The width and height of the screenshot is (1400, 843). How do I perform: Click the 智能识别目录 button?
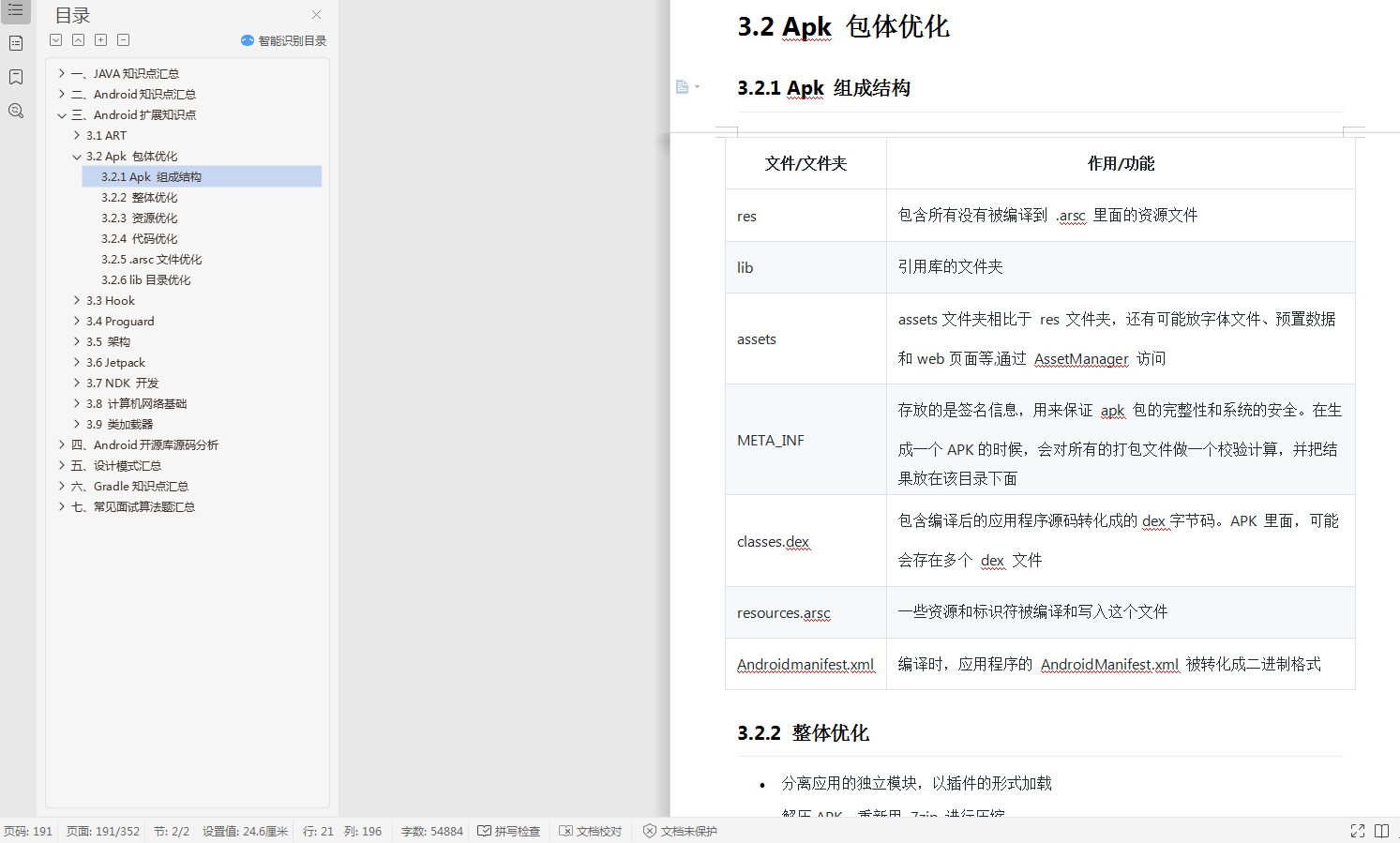click(283, 40)
